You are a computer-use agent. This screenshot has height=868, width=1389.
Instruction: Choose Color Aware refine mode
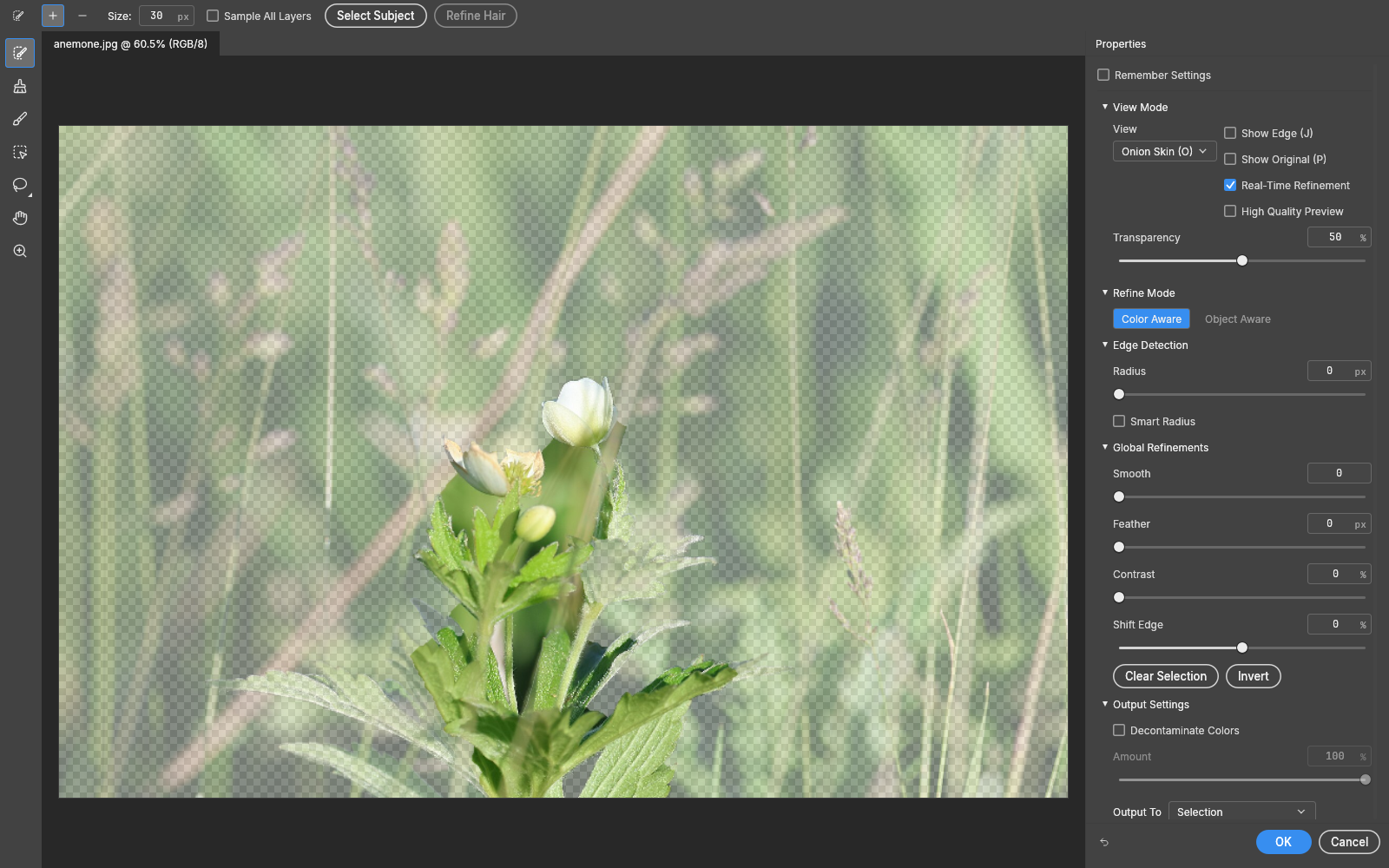tap(1151, 319)
